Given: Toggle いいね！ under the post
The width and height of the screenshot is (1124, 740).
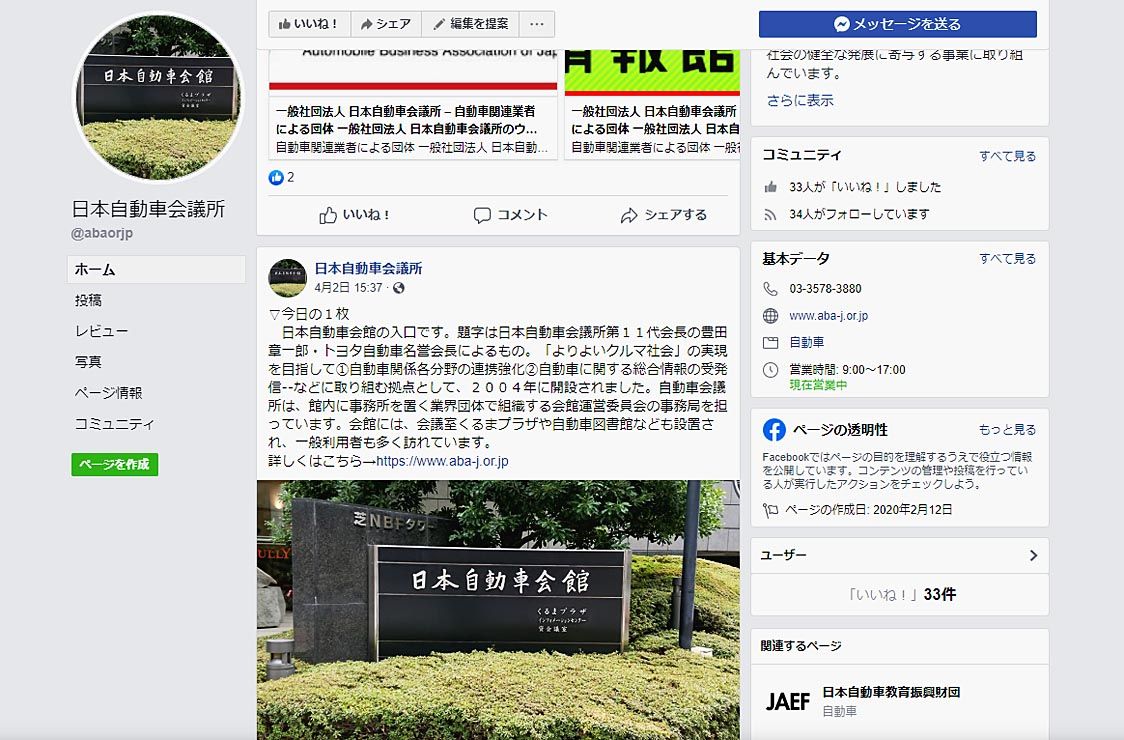Looking at the screenshot, I should [354, 215].
